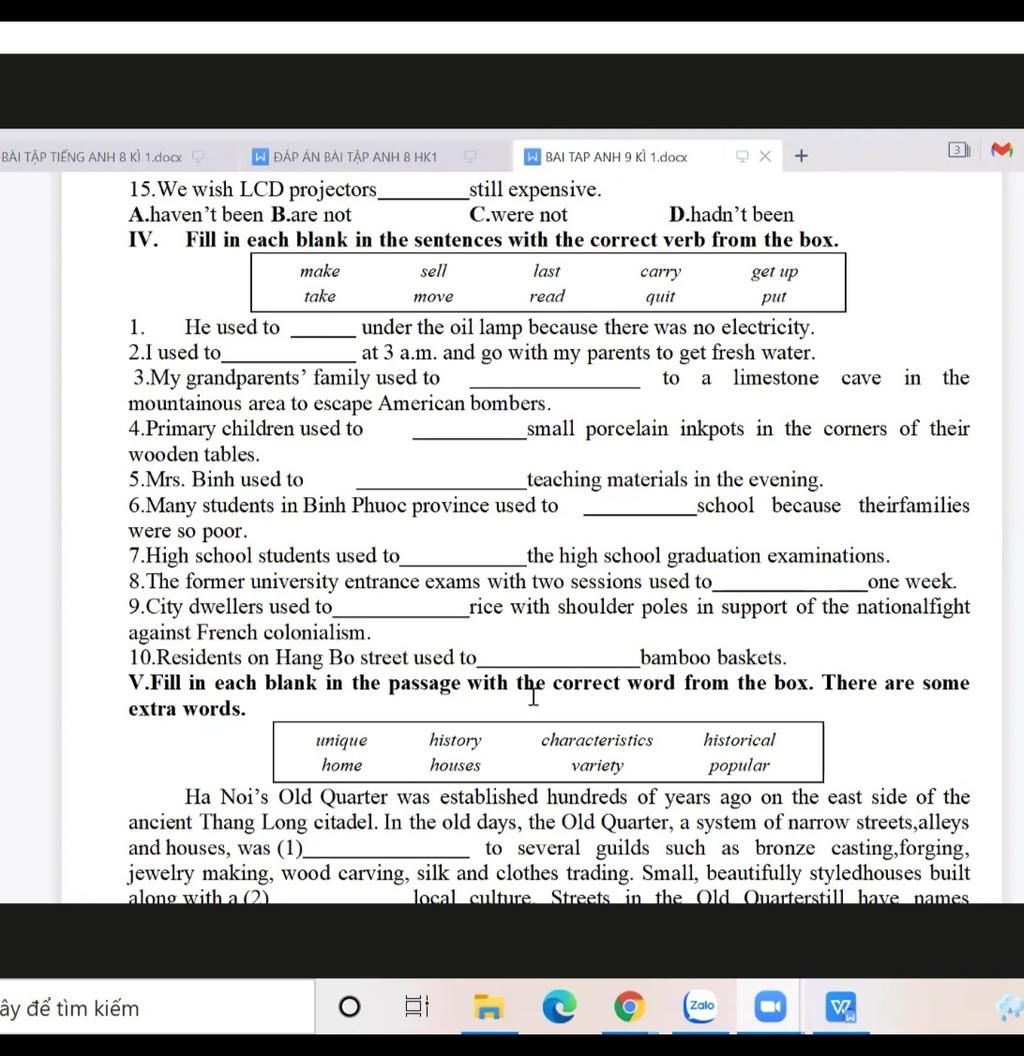Click the Windows search box
The height and width of the screenshot is (1056, 1024).
[156, 1008]
